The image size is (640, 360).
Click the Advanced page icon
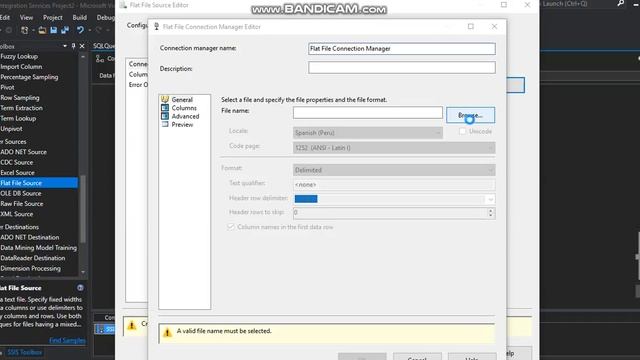(165, 116)
